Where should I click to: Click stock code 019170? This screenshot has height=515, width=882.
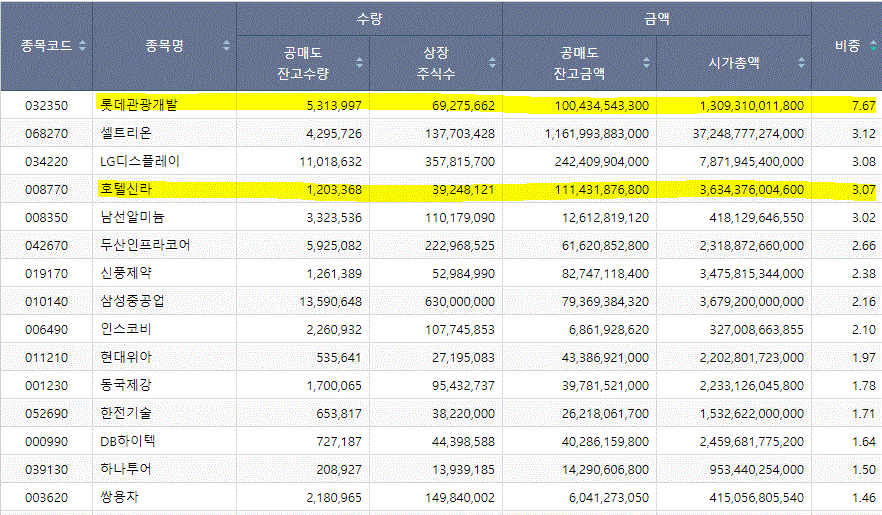[x=46, y=274]
